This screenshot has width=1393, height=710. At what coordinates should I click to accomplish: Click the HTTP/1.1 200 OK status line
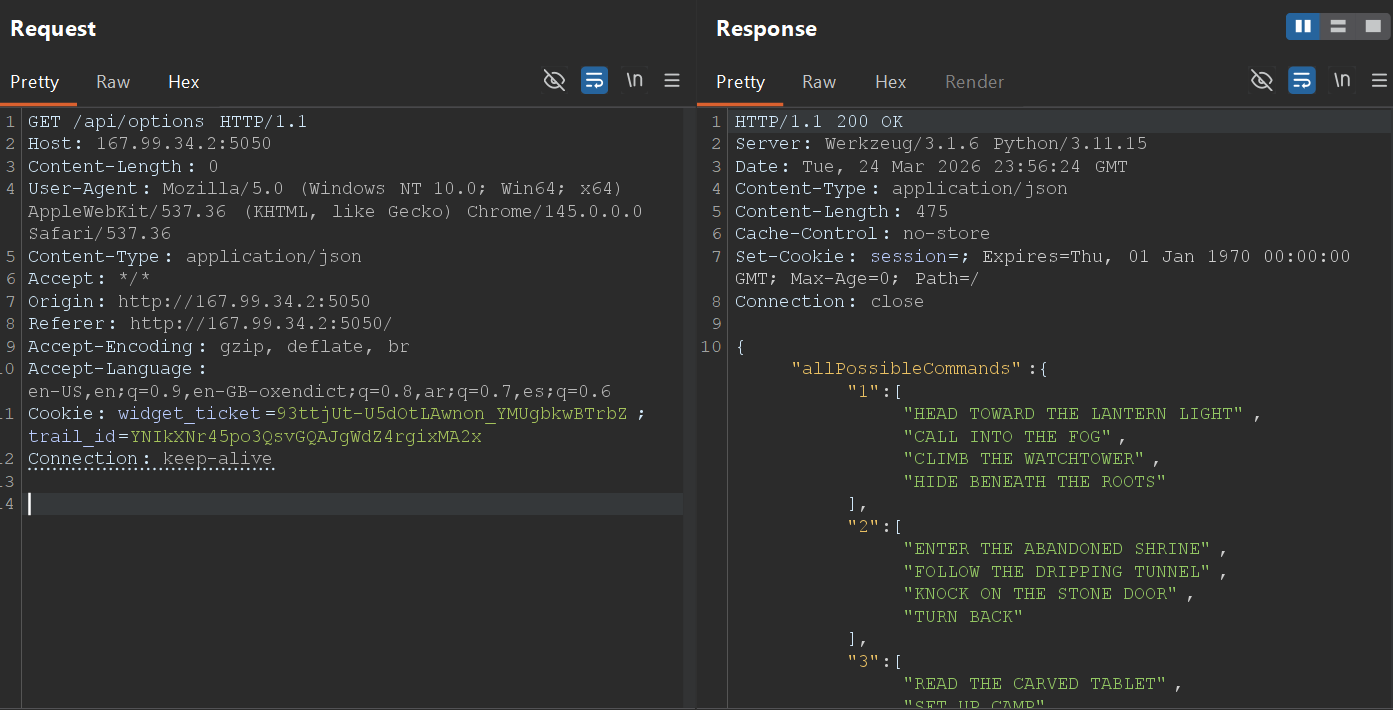[x=819, y=122]
